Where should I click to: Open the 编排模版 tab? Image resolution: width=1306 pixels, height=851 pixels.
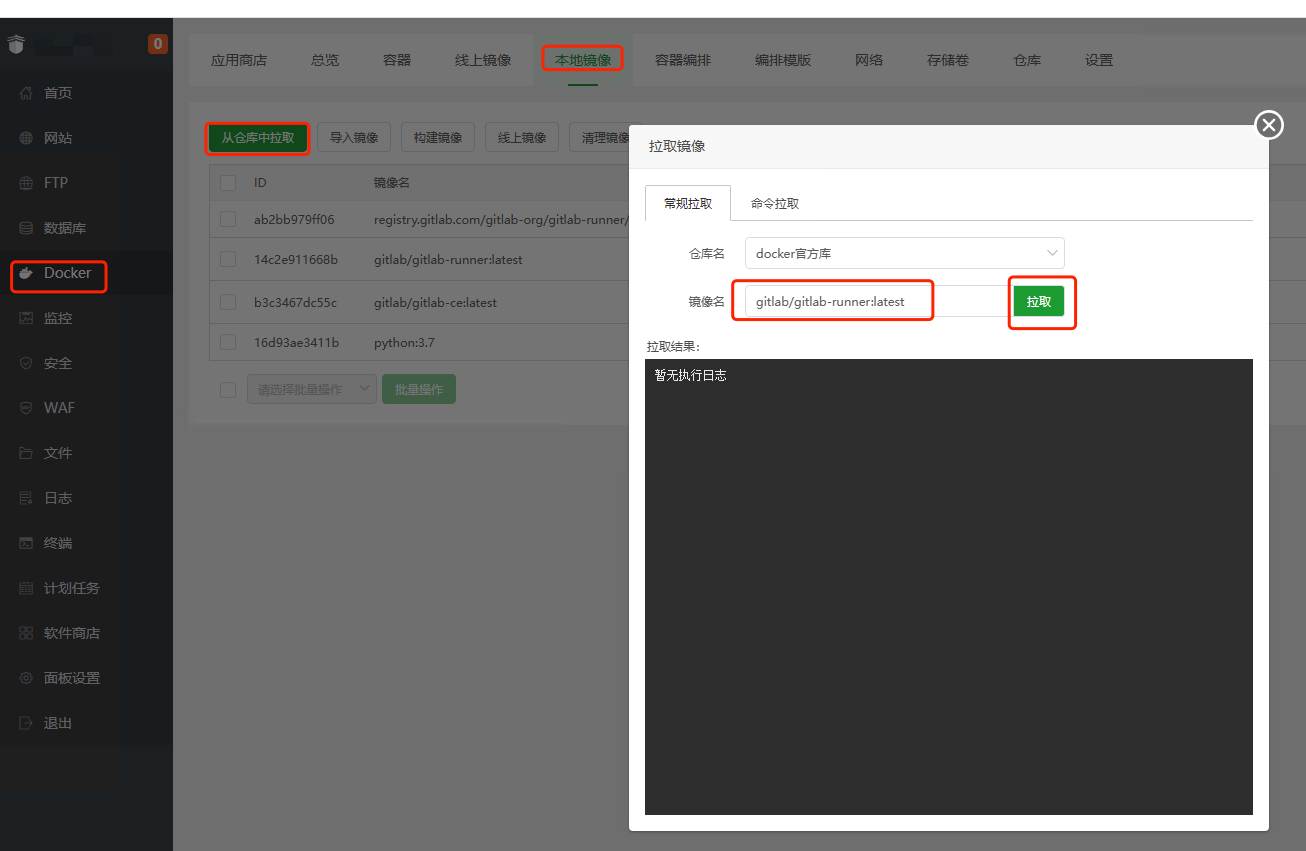click(x=783, y=60)
